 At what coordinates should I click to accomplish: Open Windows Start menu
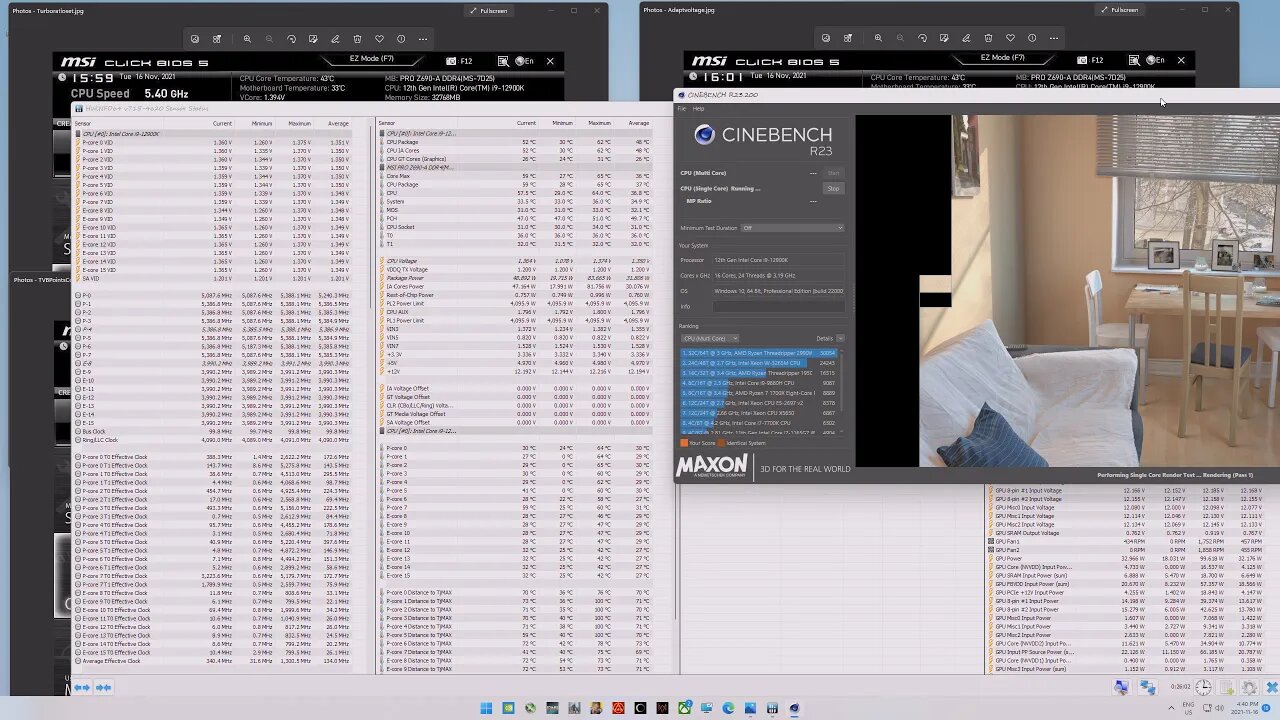486,708
